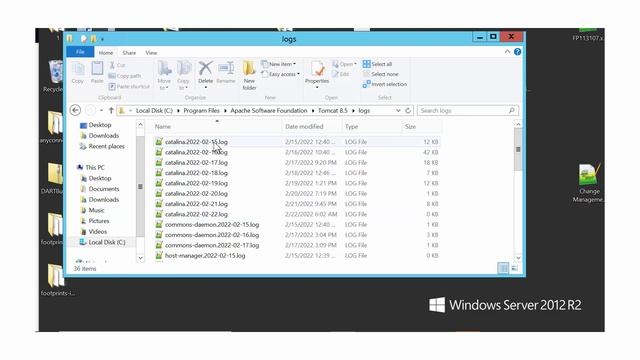The height and width of the screenshot is (360, 640).
Task: Create a New folder
Action: point(249,76)
